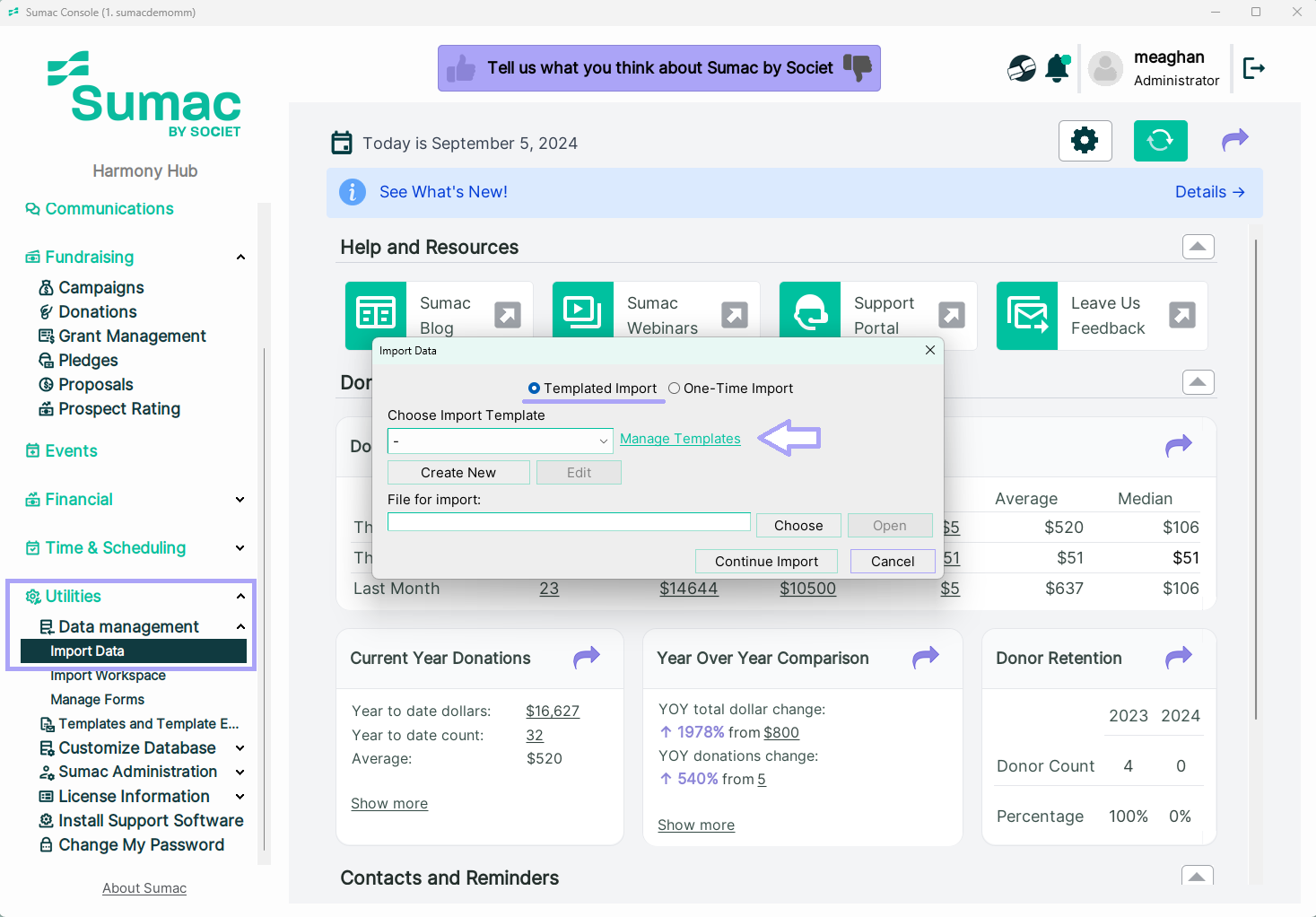Open Leave Us Feedback external link icon
This screenshot has height=917, width=1316.
coord(1182,315)
